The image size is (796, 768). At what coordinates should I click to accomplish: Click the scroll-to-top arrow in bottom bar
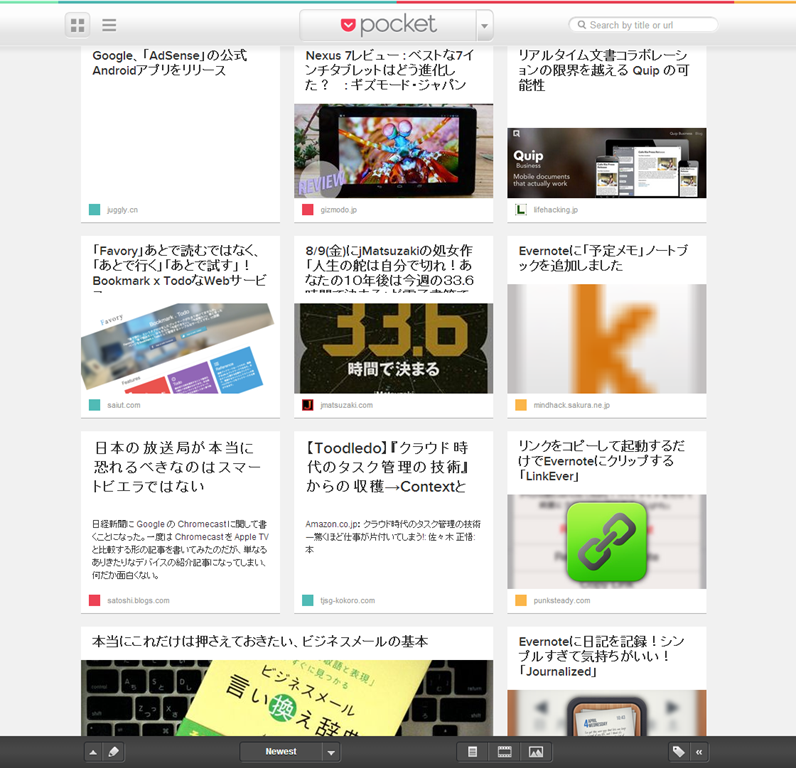tap(93, 752)
